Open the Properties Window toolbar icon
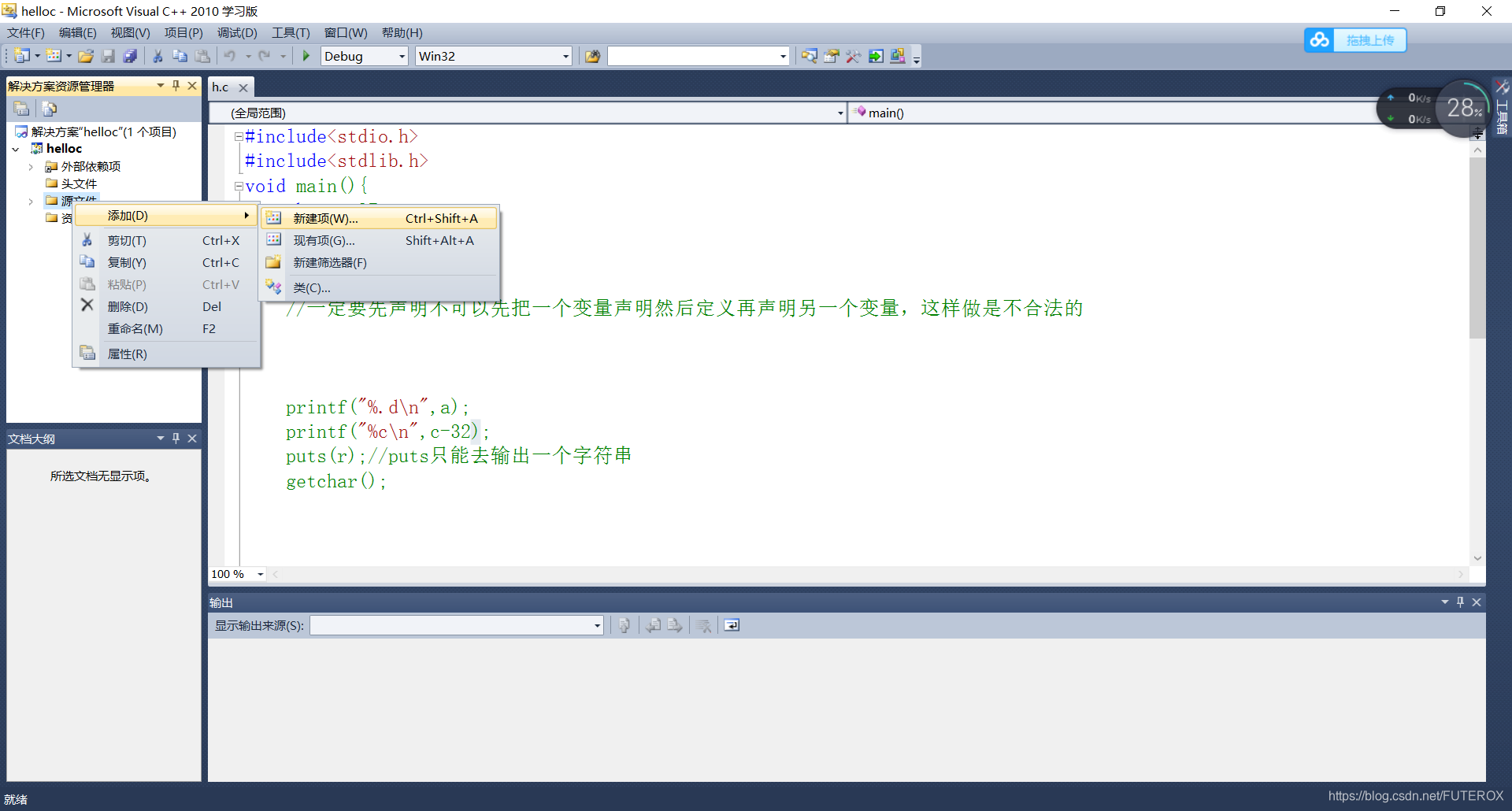This screenshot has width=1512, height=811. coord(831,56)
